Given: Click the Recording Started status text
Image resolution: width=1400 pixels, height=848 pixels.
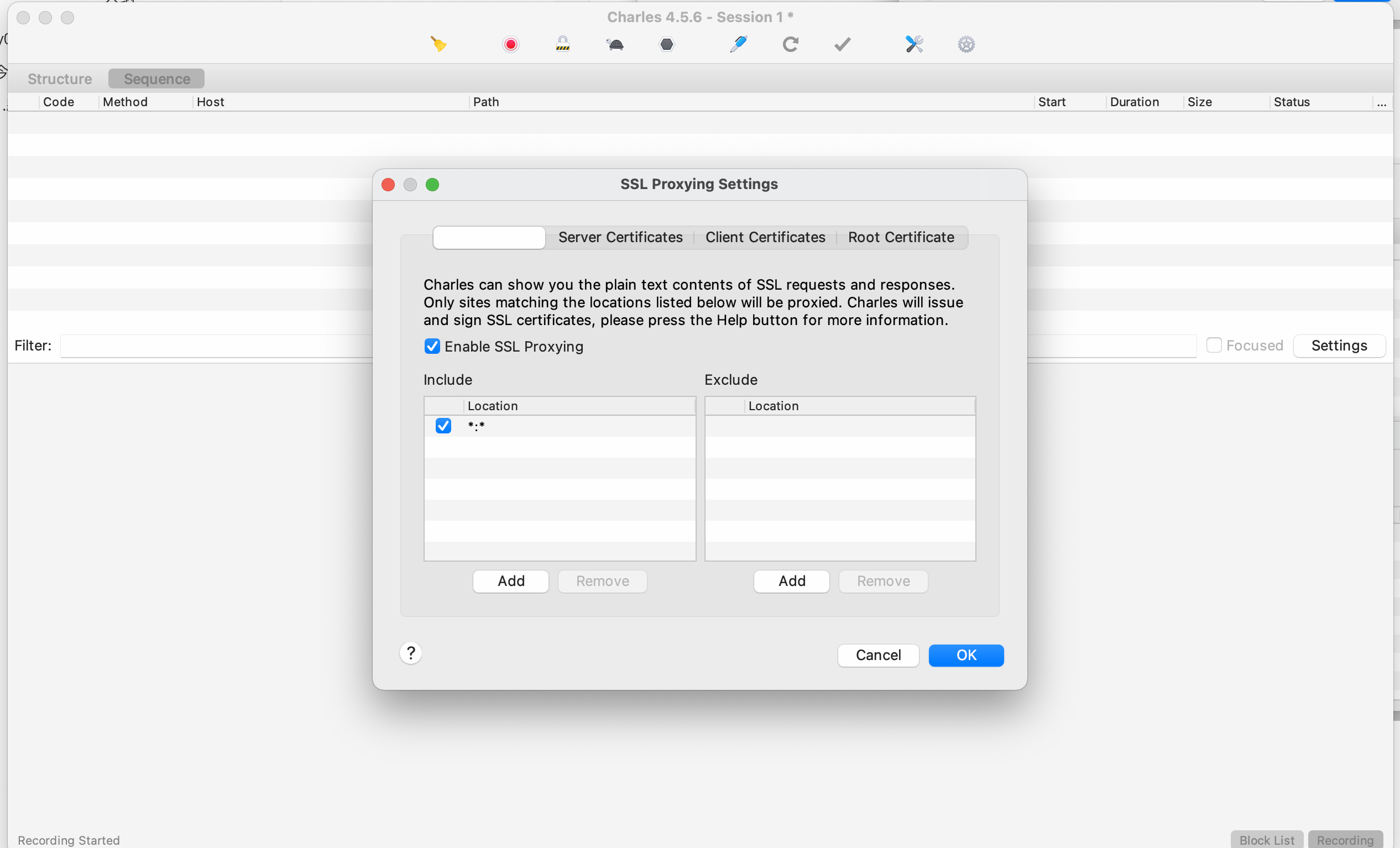Looking at the screenshot, I should [69, 840].
